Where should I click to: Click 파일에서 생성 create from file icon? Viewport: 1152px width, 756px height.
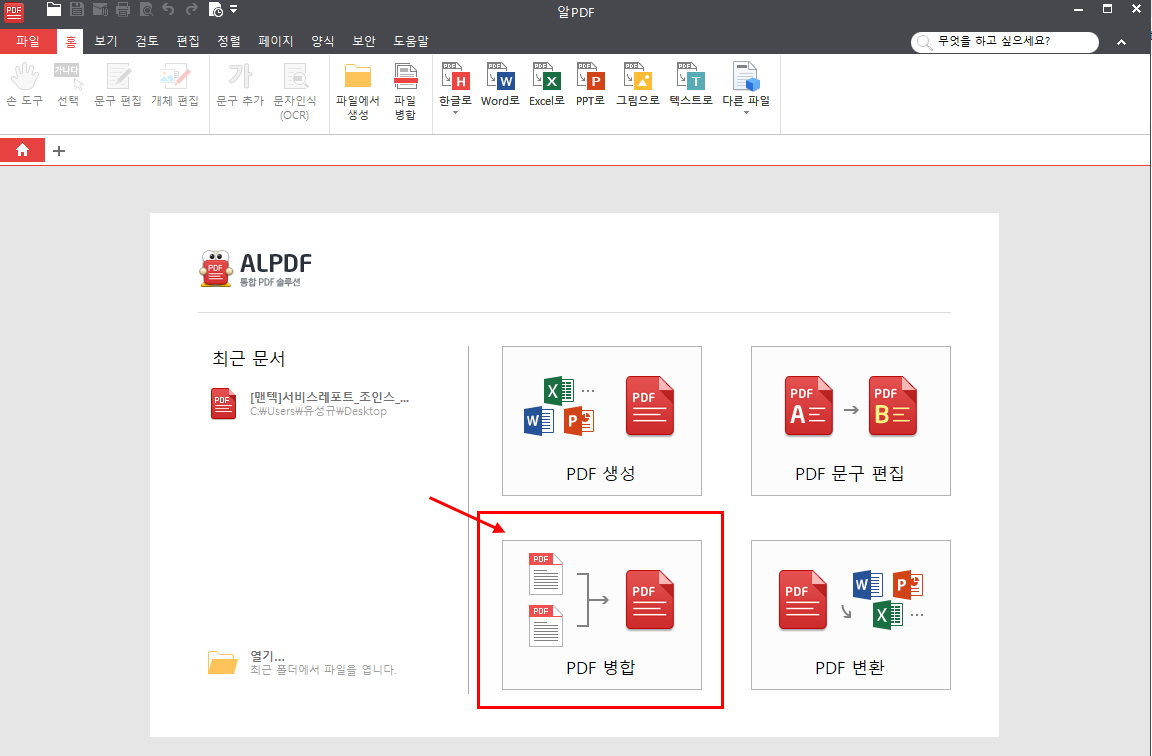[358, 92]
